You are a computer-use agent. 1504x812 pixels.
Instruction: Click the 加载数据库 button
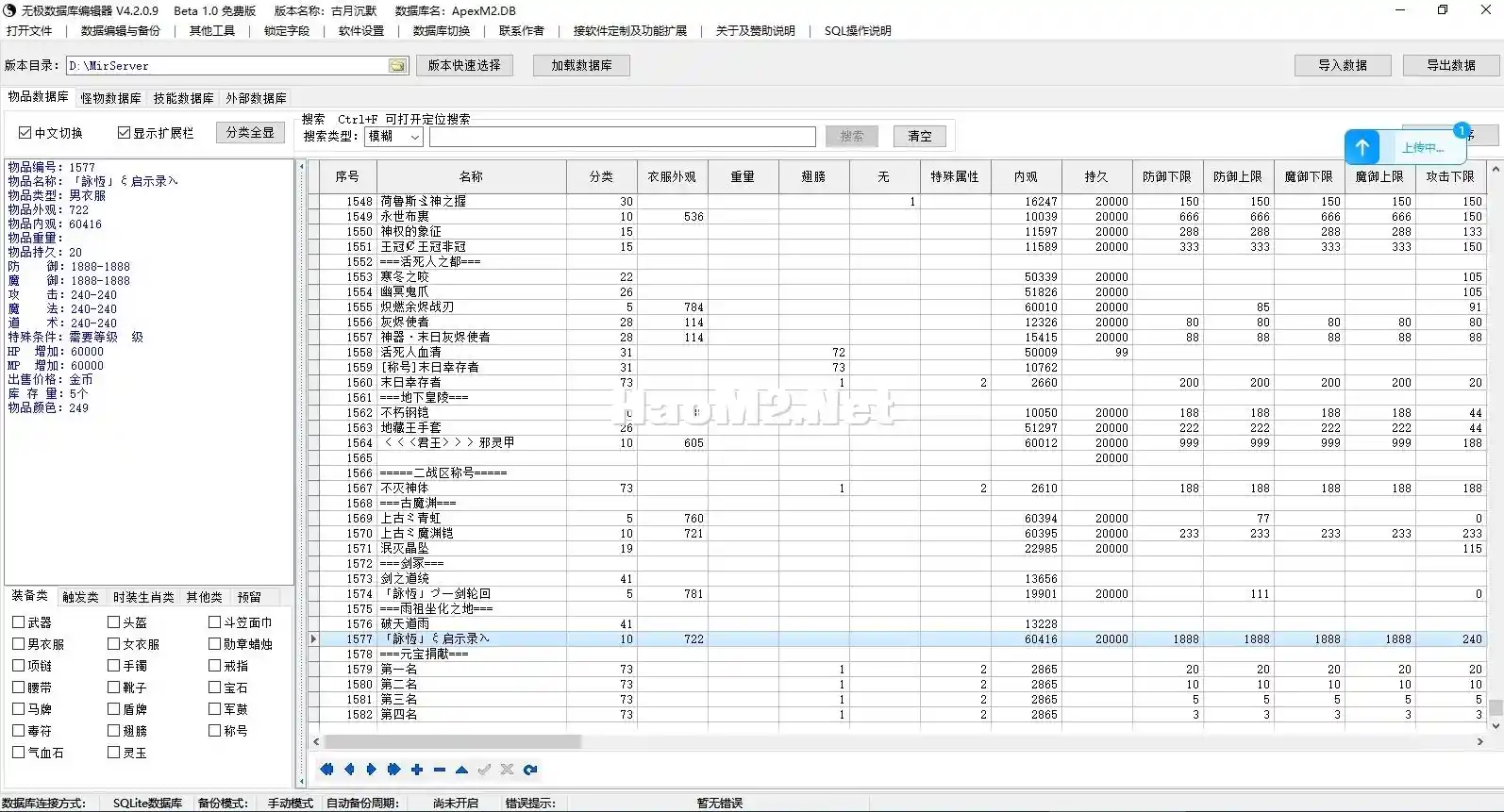(581, 65)
